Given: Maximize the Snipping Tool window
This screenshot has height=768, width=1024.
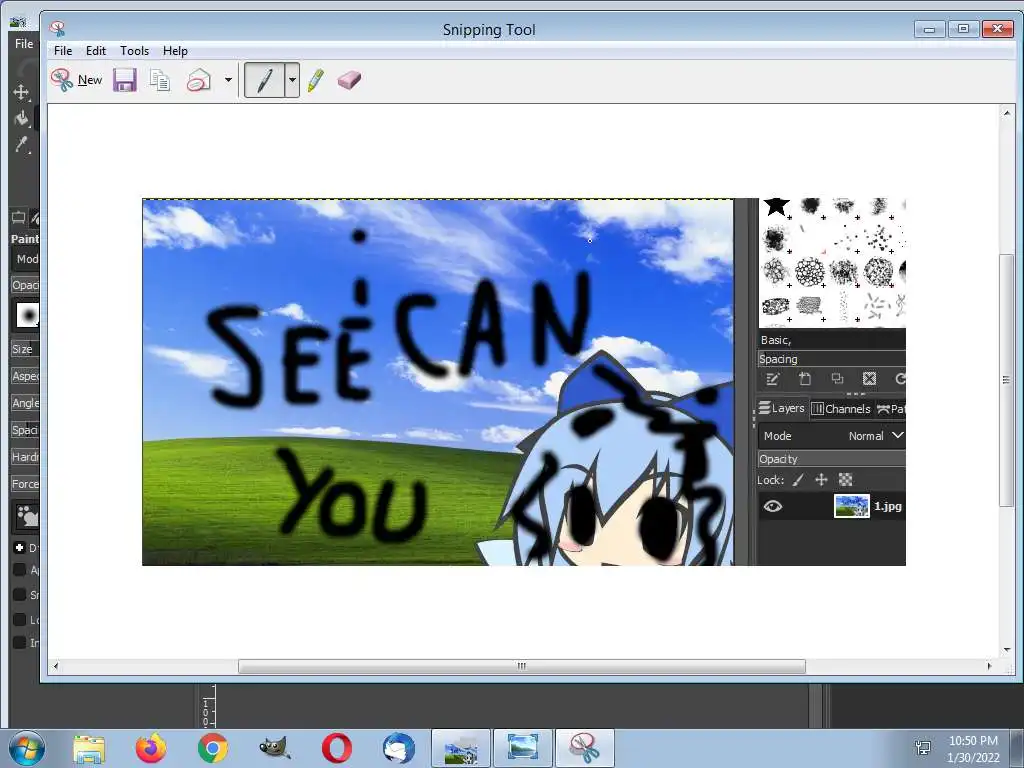Looking at the screenshot, I should pos(963,29).
